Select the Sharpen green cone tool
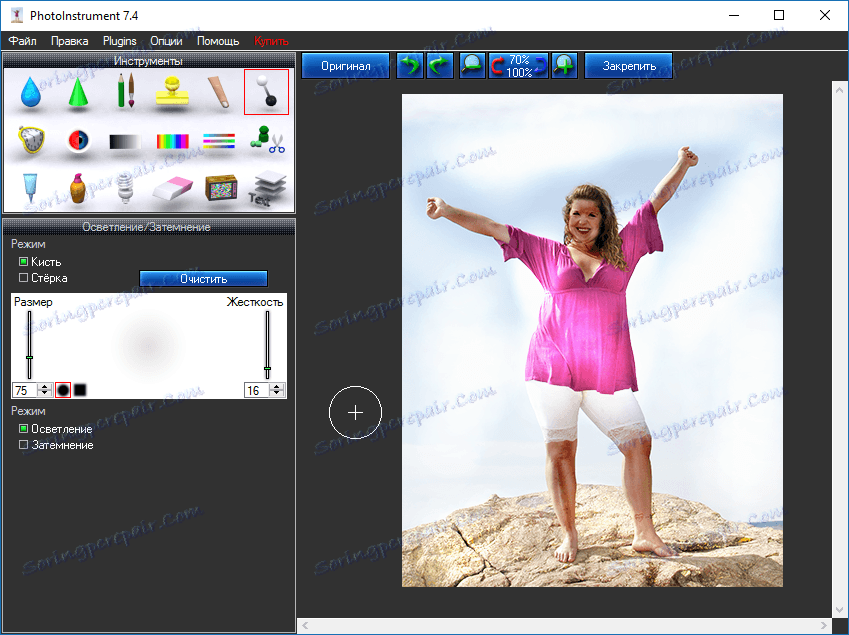The width and height of the screenshot is (849, 635). [78, 91]
